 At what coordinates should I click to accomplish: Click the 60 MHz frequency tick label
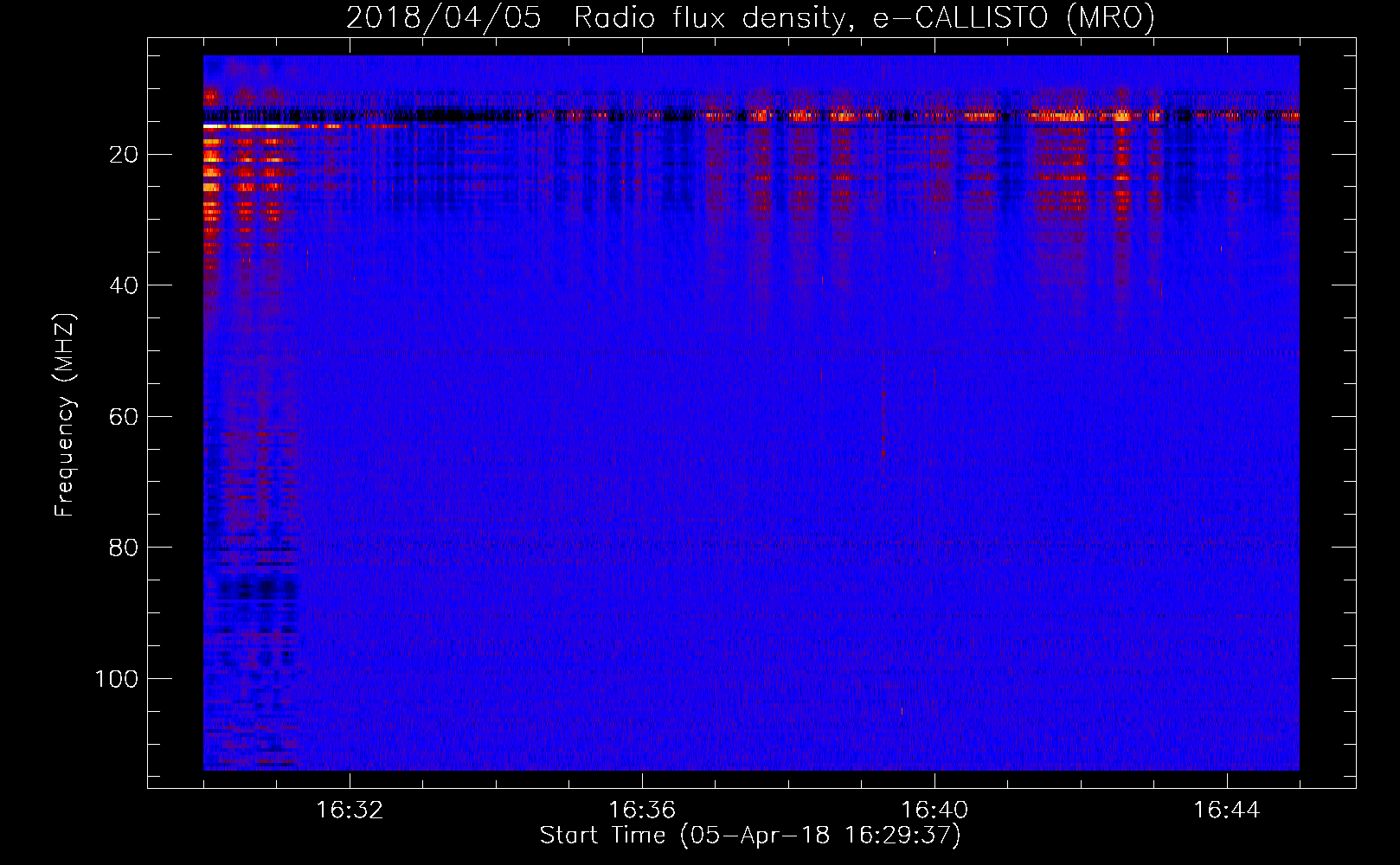[124, 417]
